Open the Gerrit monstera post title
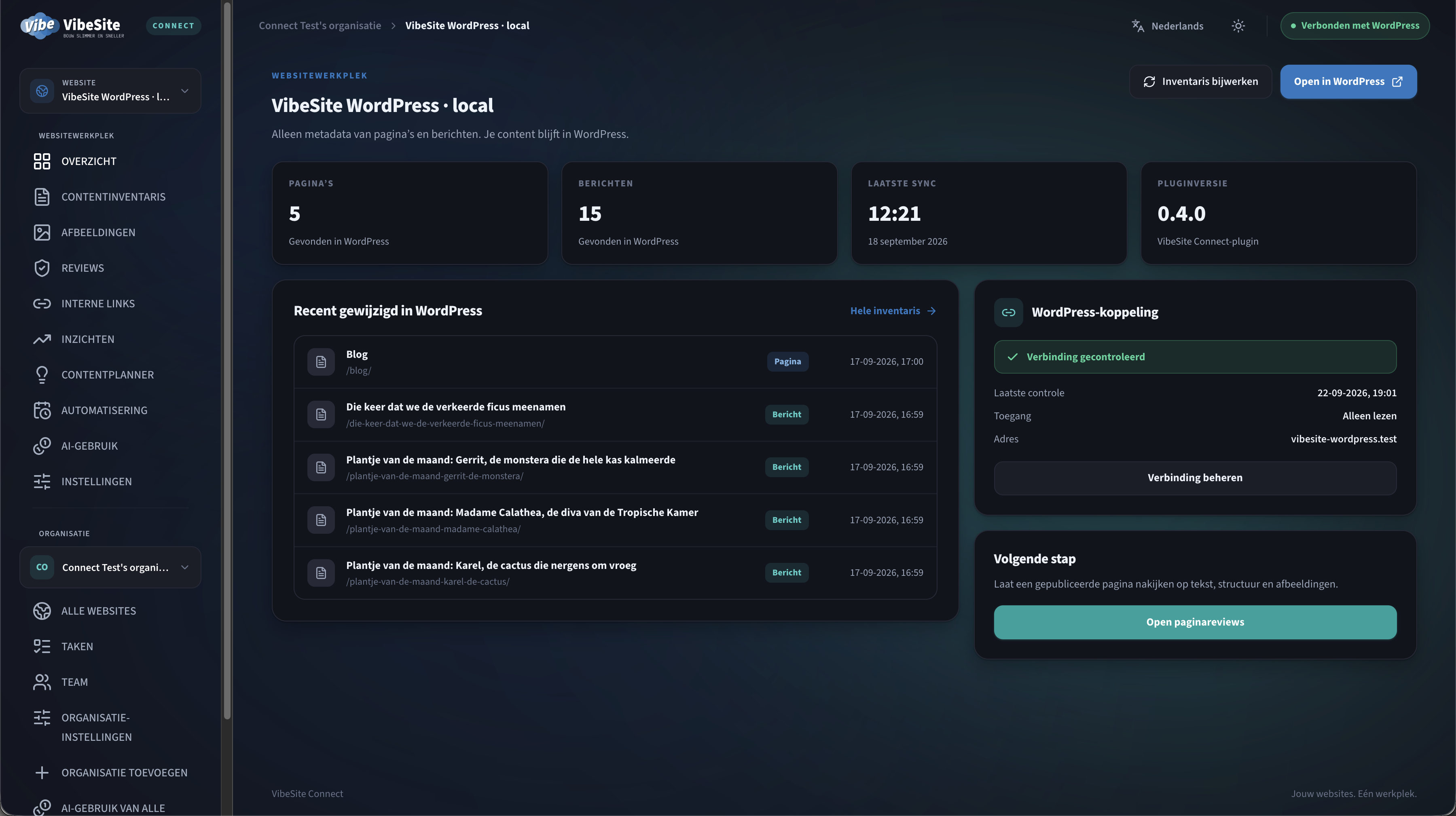The height and width of the screenshot is (816, 1456). 510,460
